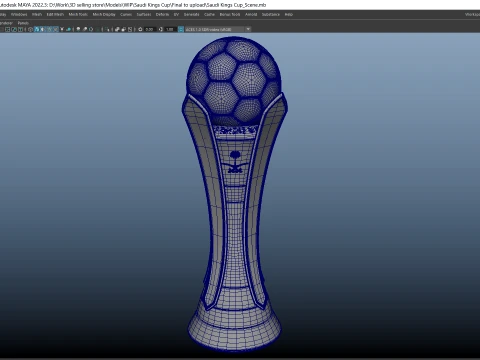Open the Mesh menu
The image size is (480, 360).
(x=37, y=14)
